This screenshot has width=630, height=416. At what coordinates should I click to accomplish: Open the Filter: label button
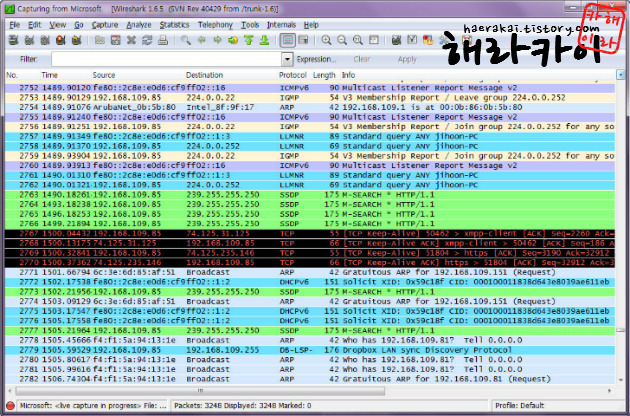pos(29,59)
